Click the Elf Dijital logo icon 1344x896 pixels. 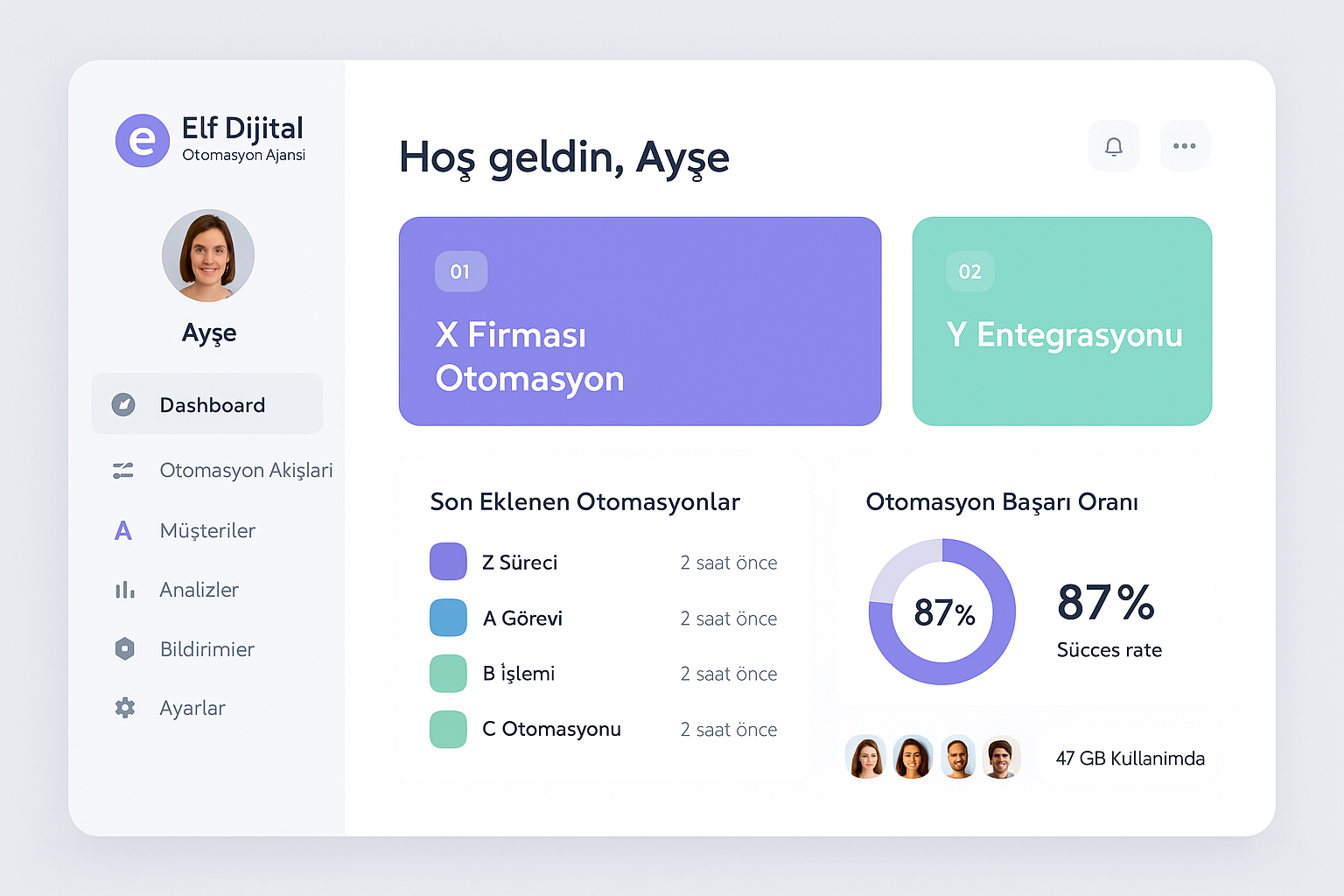click(x=142, y=140)
